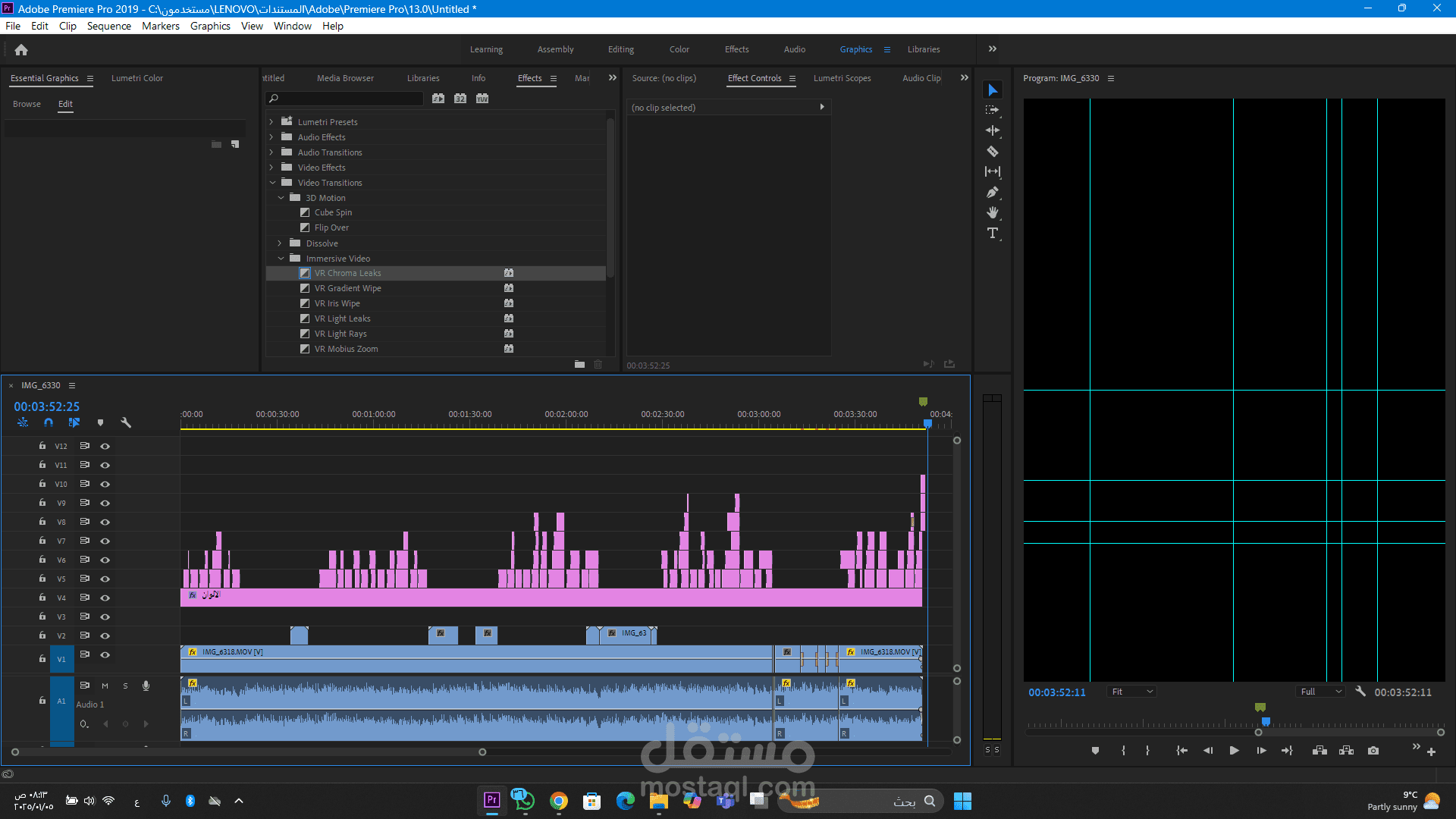The height and width of the screenshot is (819, 1456).
Task: Open the Sequence menu
Action: [108, 26]
